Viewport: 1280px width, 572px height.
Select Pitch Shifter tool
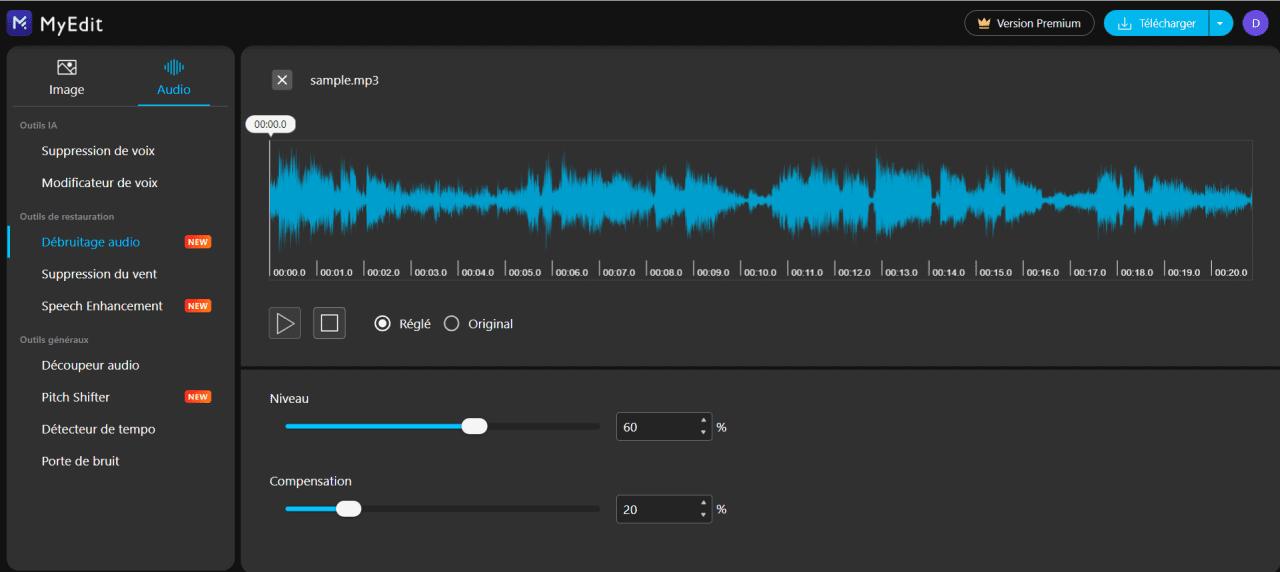(x=76, y=397)
